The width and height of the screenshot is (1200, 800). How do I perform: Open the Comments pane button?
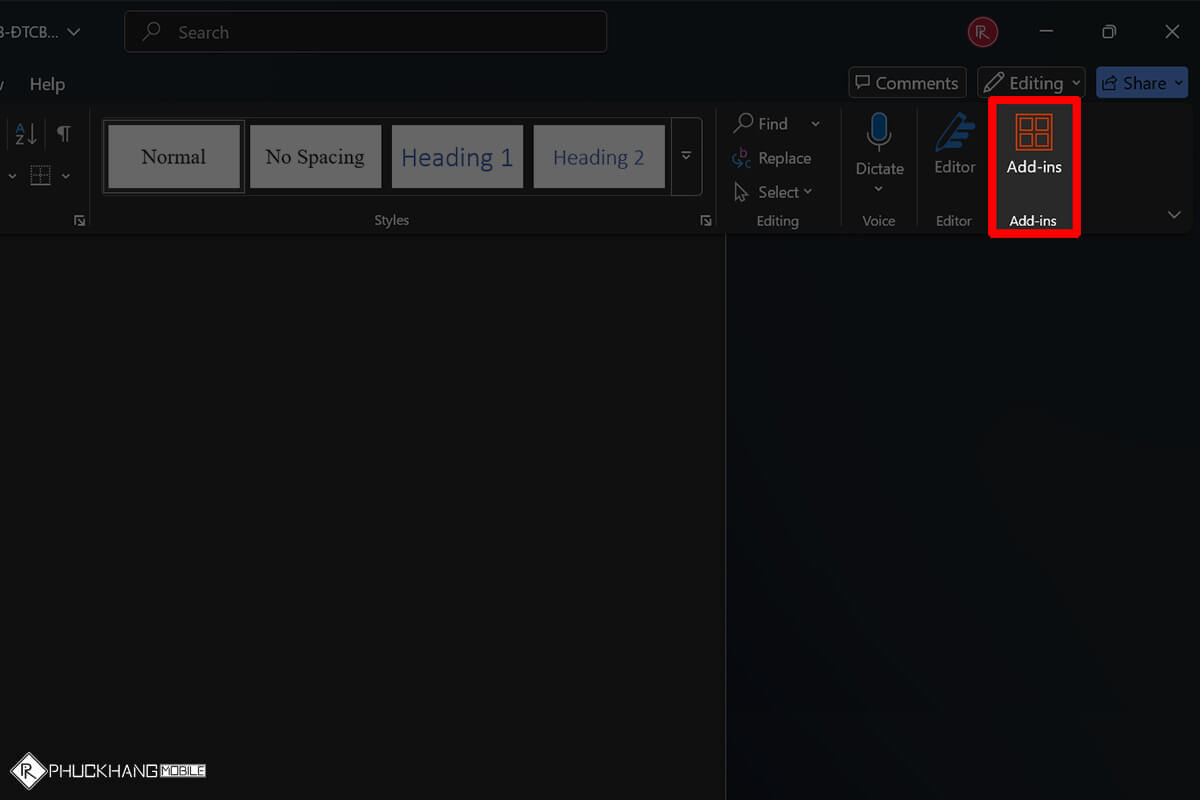[907, 83]
